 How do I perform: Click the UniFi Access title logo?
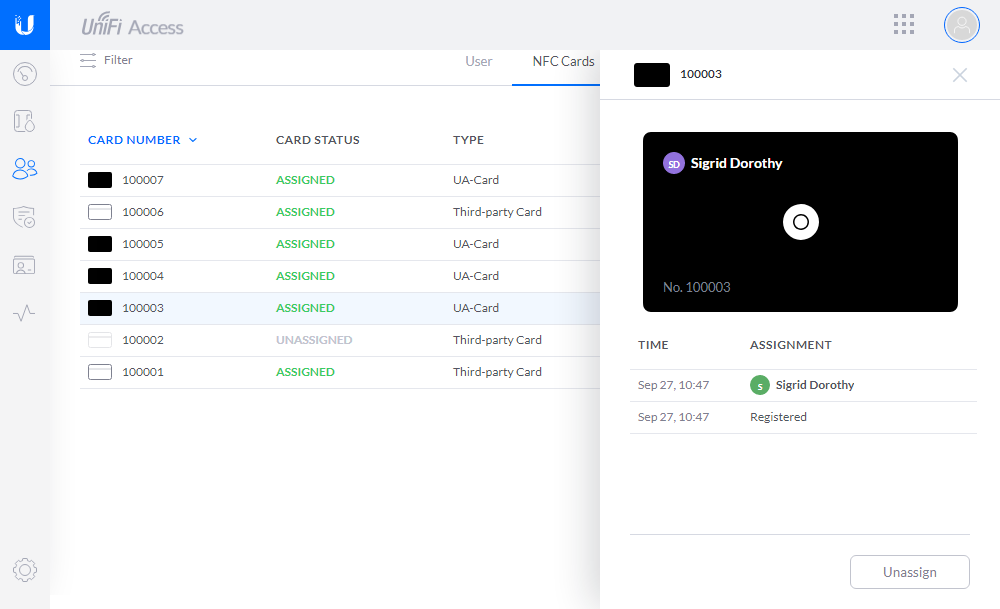tap(132, 26)
